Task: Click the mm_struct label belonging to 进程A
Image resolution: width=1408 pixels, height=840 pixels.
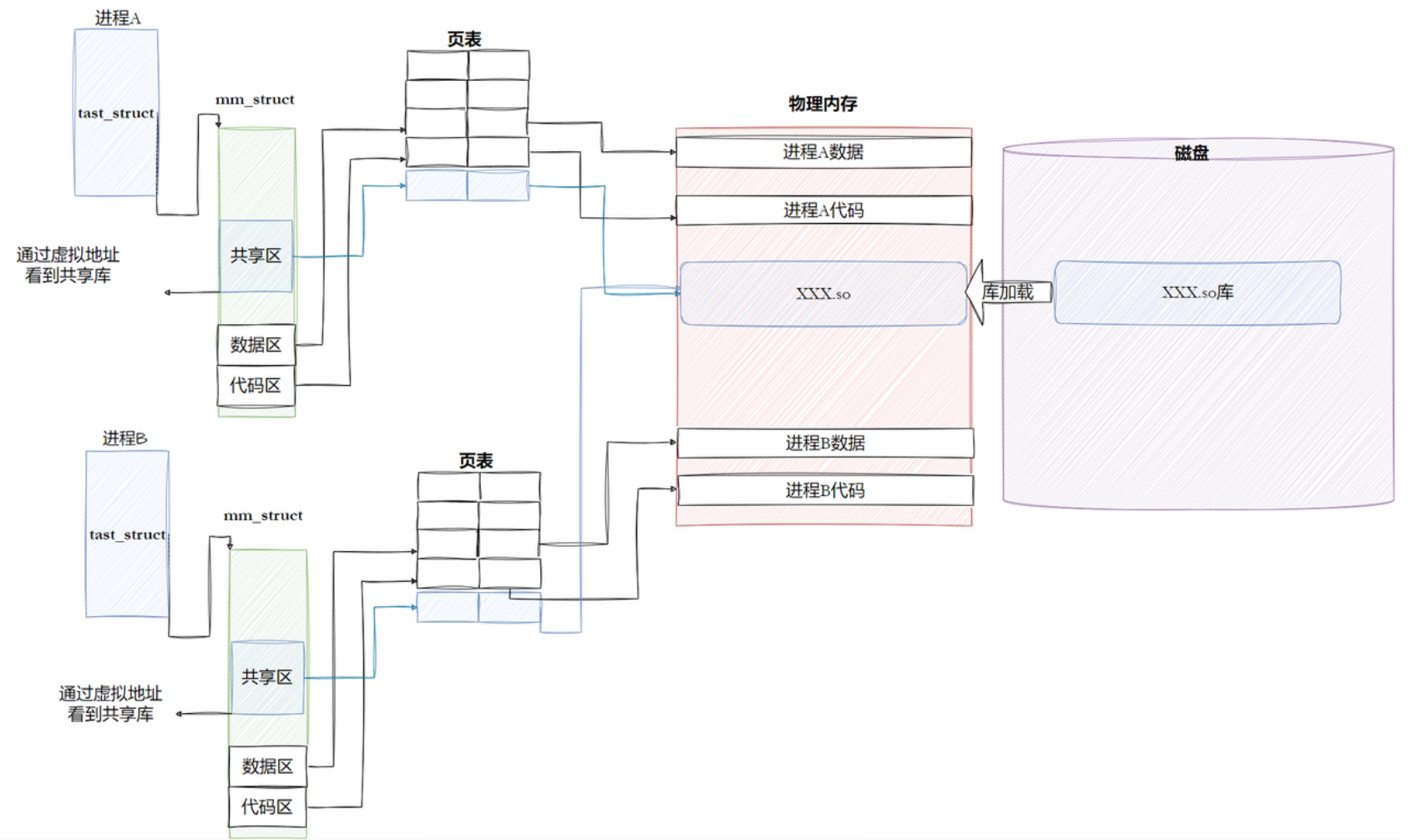Action: [255, 99]
